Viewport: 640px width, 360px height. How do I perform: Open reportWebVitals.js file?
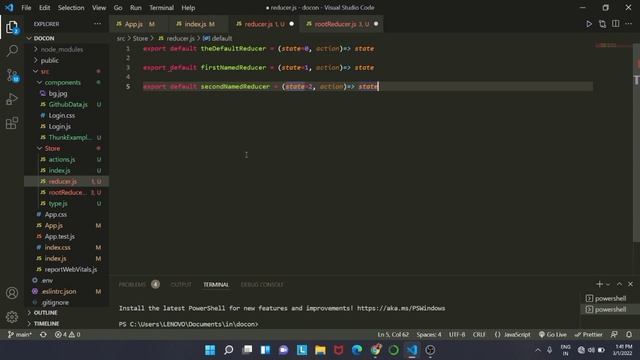pos(71,269)
